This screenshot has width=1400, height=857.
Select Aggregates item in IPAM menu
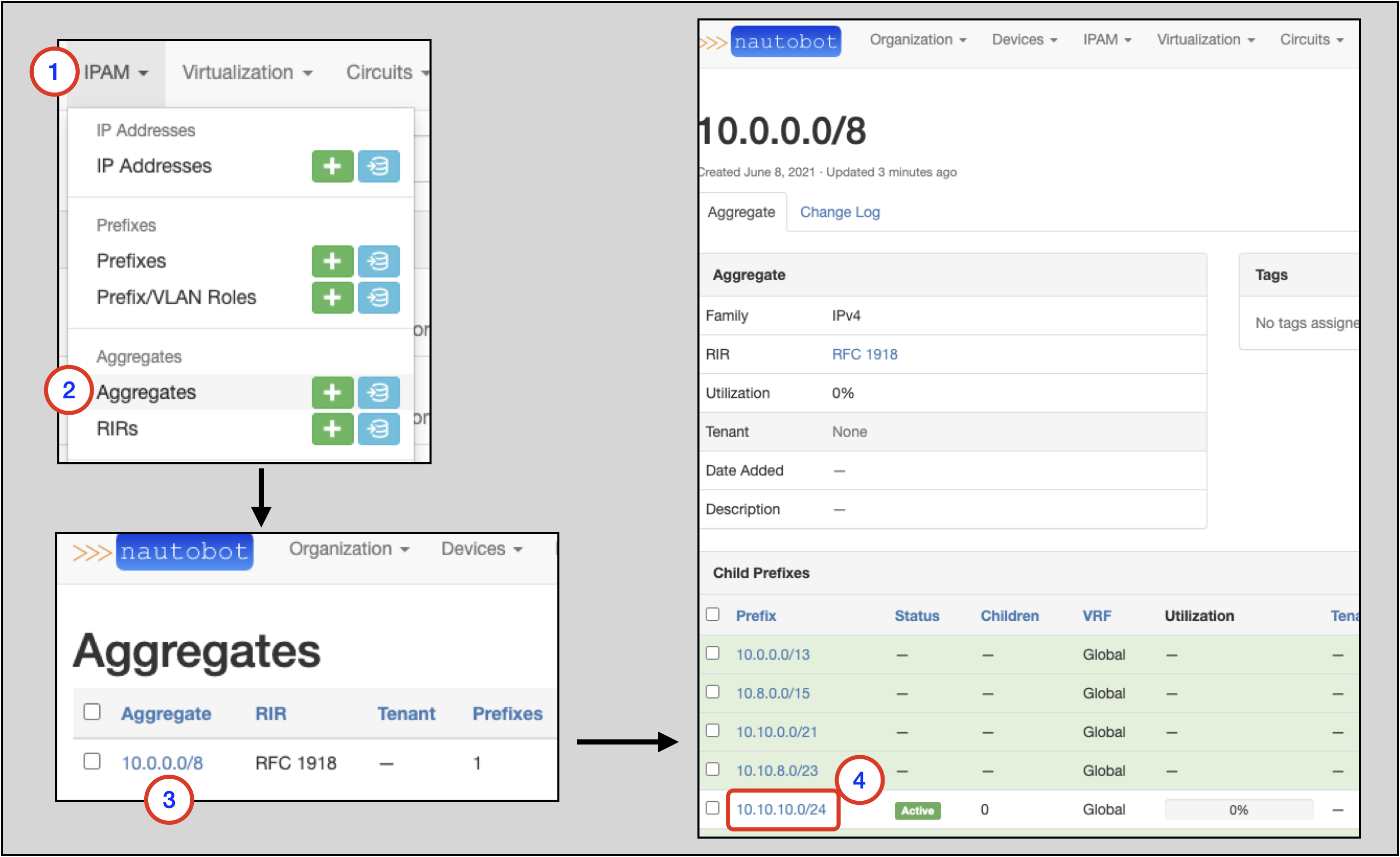(x=146, y=392)
